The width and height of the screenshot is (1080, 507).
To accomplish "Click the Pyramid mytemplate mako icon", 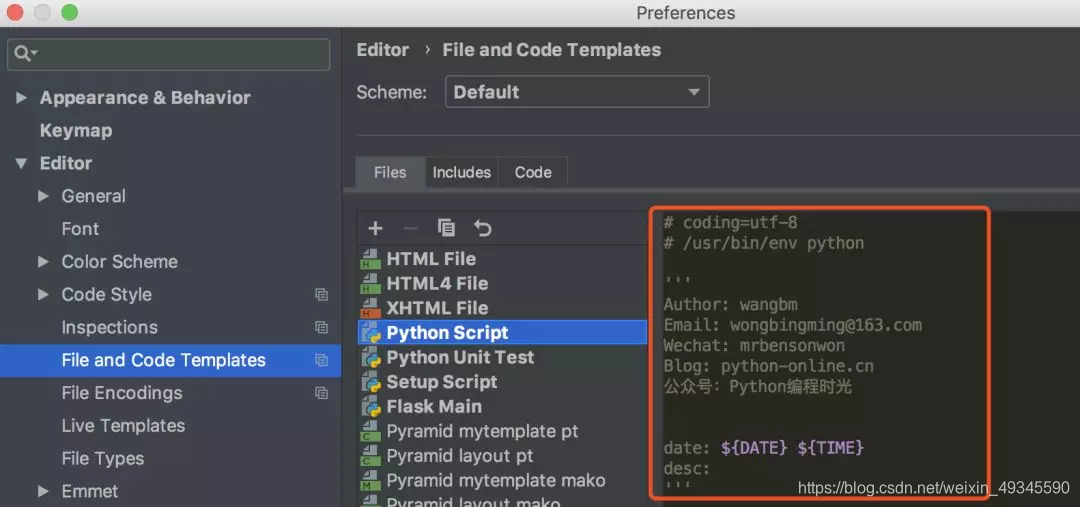I will tap(371, 481).
